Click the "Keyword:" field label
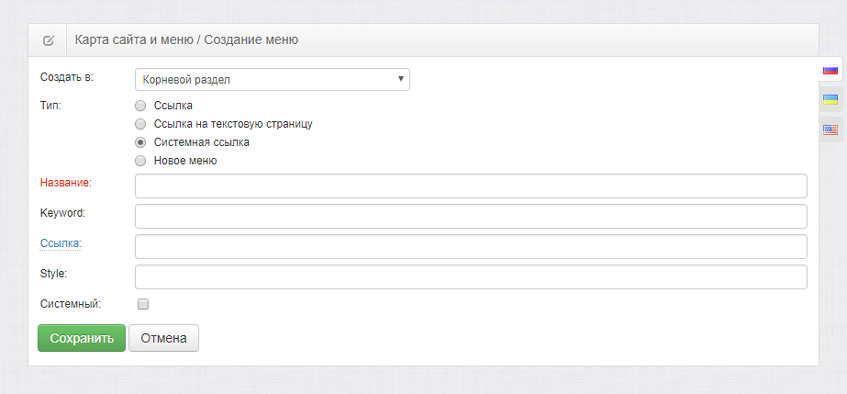The width and height of the screenshot is (847, 394). (x=63, y=213)
